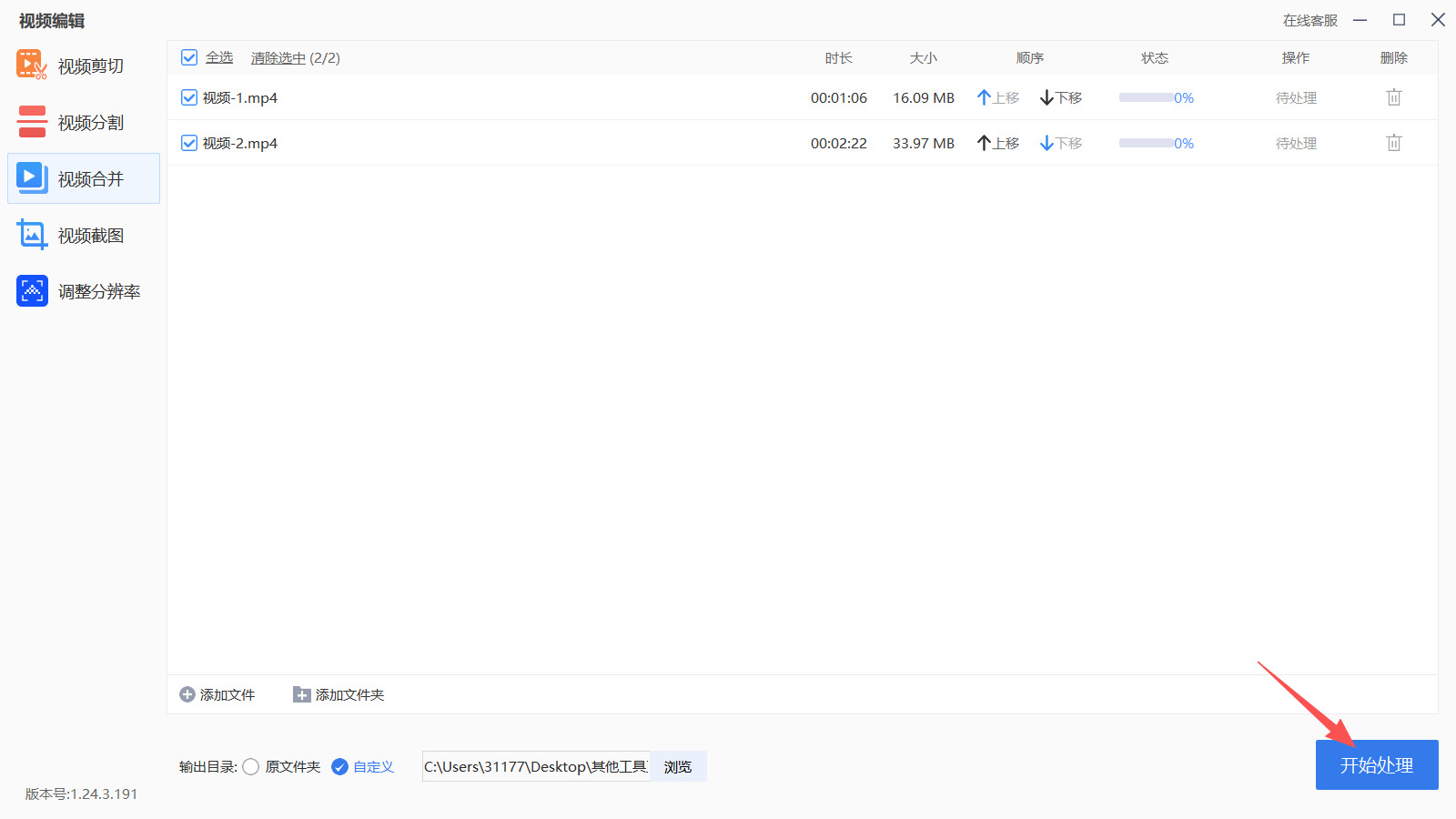Open 在线客服 online customer service

[x=1310, y=20]
